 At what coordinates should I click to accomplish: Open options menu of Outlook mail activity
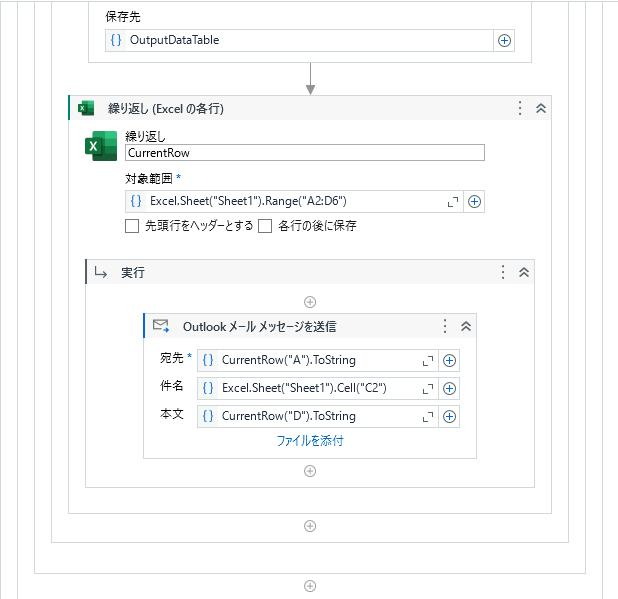coord(445,326)
